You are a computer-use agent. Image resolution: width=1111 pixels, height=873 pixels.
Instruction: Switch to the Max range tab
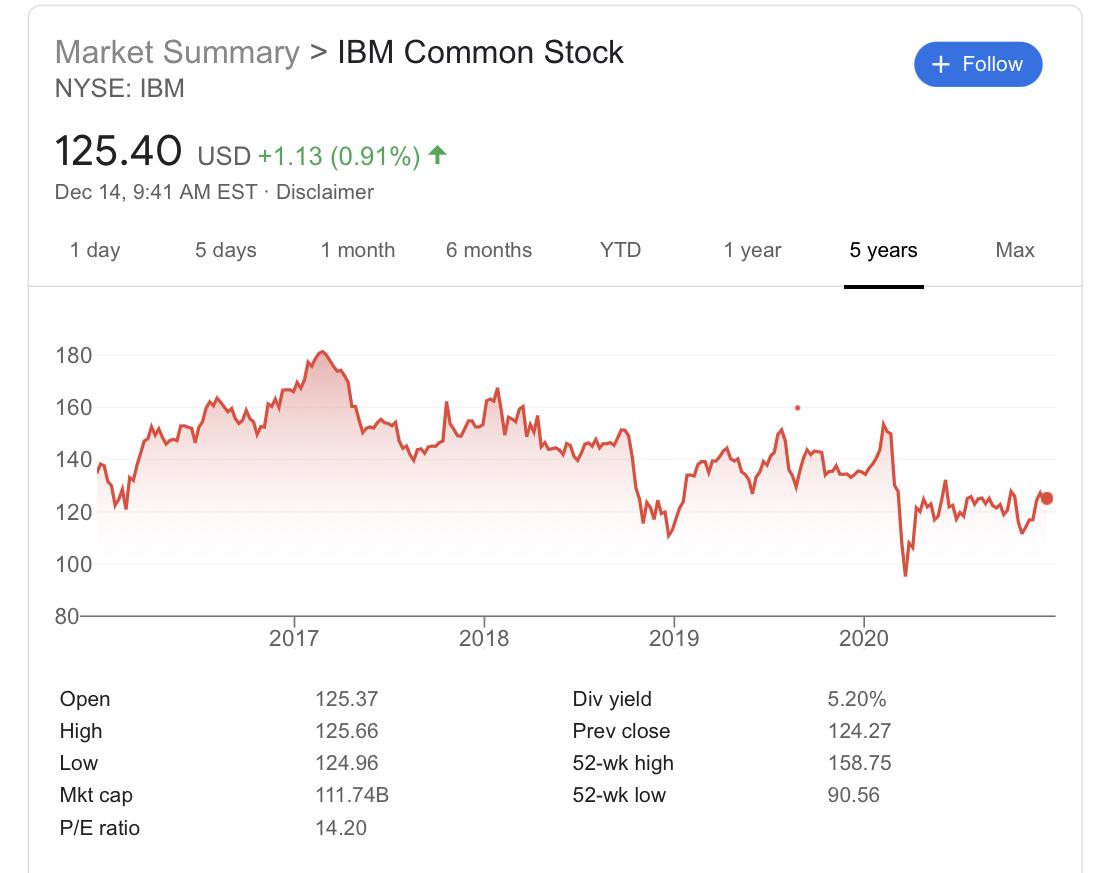(x=1015, y=250)
